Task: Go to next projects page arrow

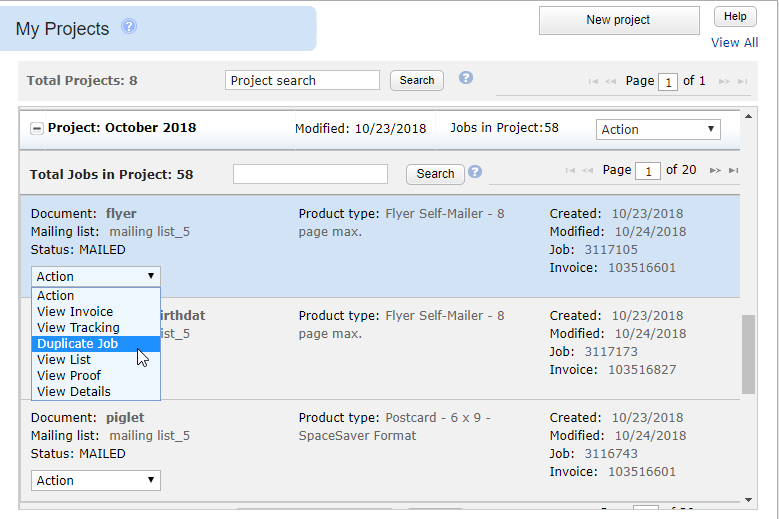Action: coord(723,81)
